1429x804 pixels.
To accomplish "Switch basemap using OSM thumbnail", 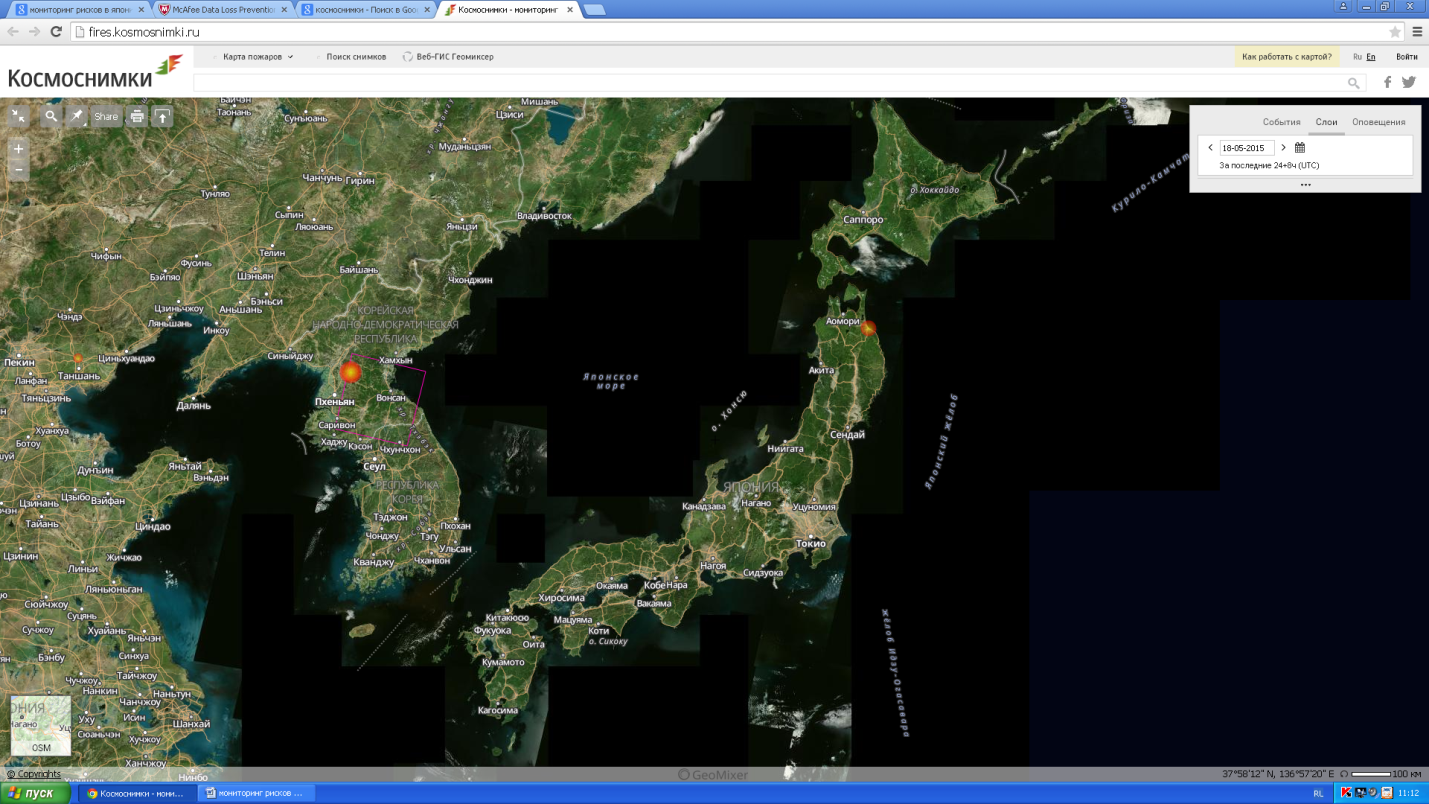I will [41, 725].
